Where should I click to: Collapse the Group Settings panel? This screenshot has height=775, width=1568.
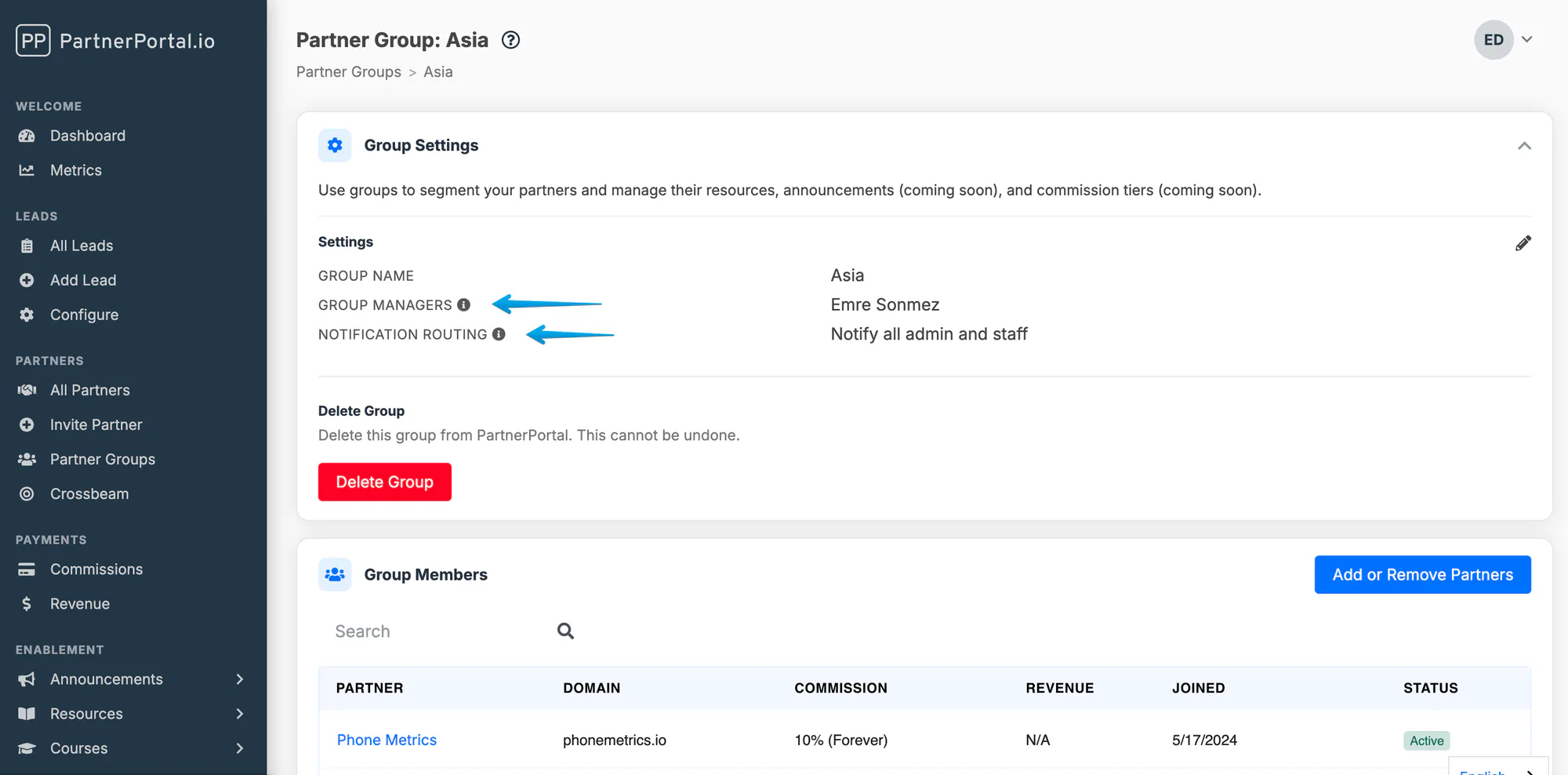click(1524, 146)
